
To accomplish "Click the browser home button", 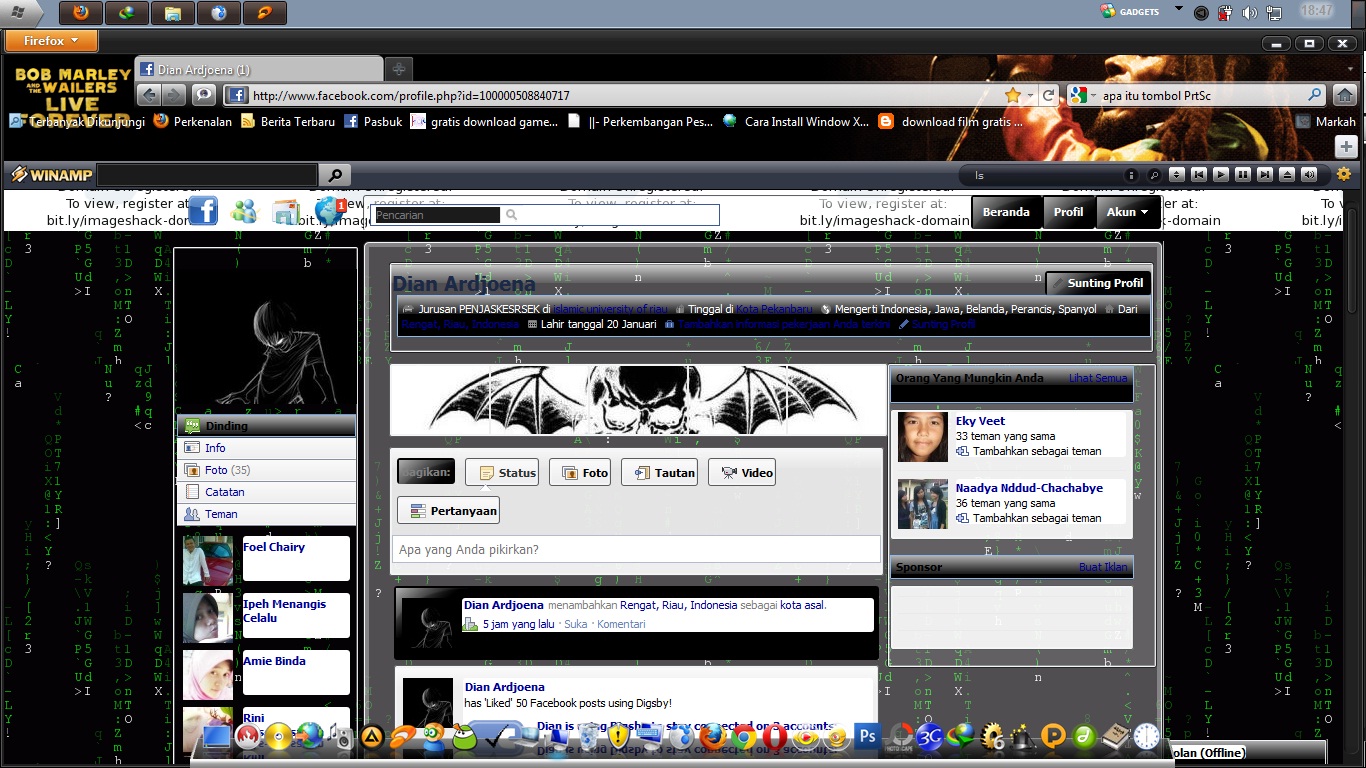I will (1344, 96).
